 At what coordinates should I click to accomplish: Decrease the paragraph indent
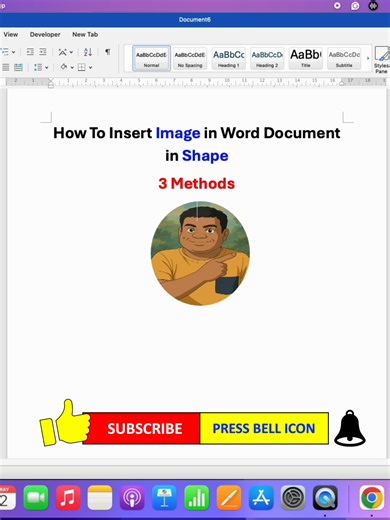(30, 52)
